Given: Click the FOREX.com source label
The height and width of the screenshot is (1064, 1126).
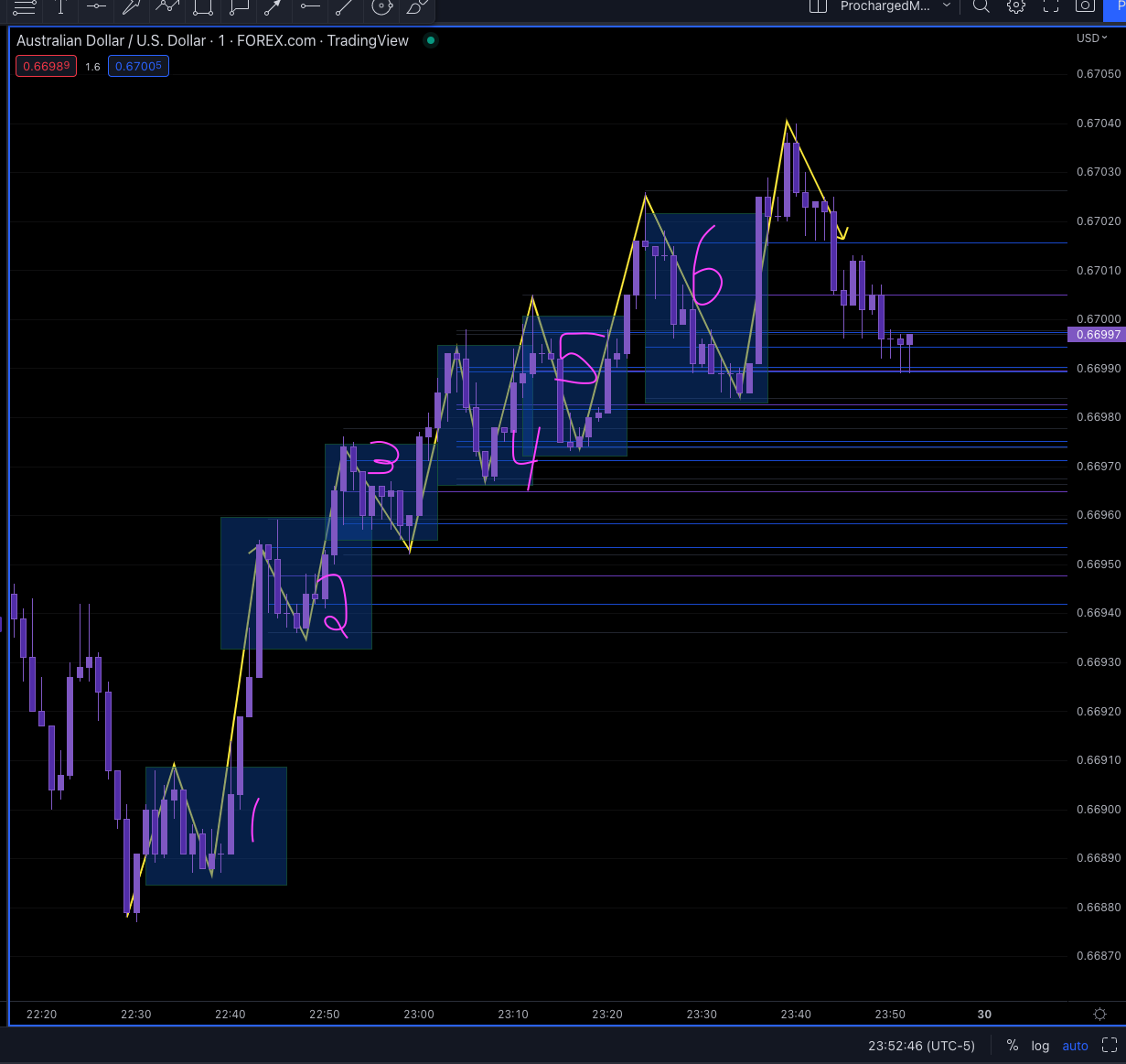Looking at the screenshot, I should coord(274,40).
